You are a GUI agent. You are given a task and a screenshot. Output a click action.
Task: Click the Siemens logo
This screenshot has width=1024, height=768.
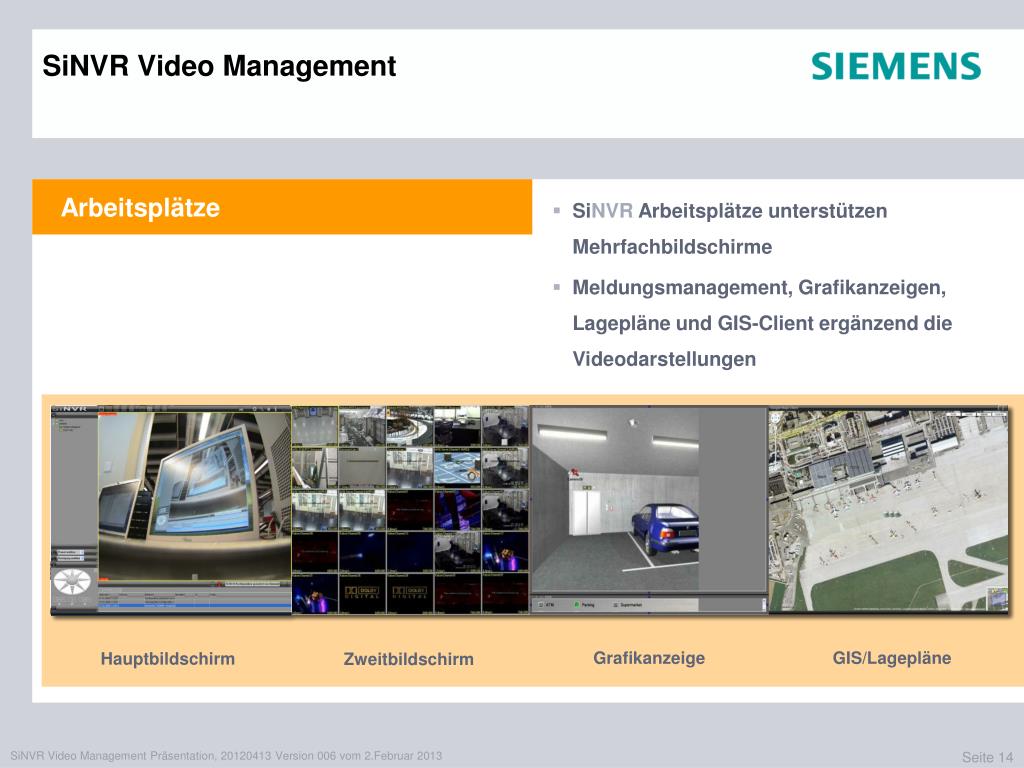point(896,66)
